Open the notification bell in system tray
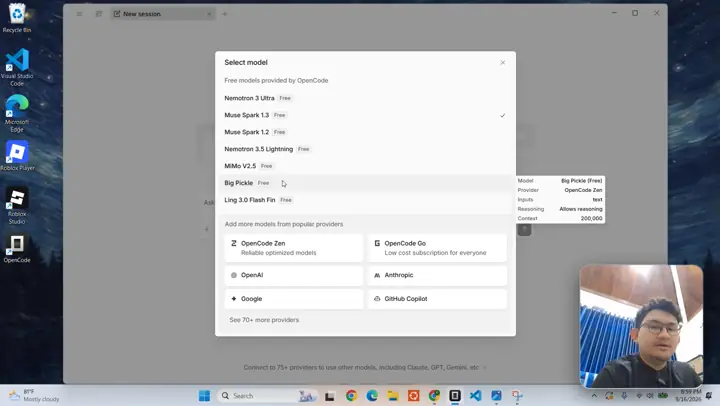 (x=709, y=395)
